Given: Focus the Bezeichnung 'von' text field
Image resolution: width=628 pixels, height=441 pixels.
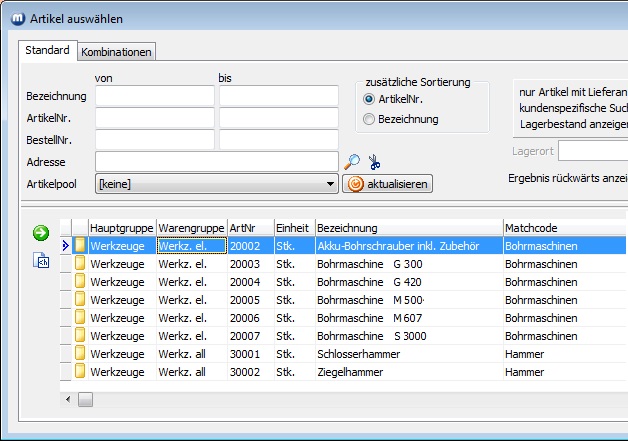Looking at the screenshot, I should [x=154, y=96].
